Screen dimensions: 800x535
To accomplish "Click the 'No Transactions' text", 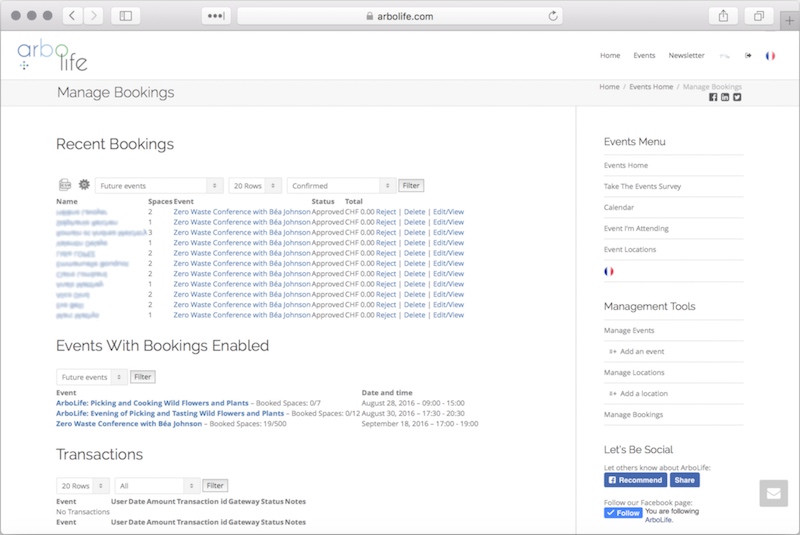I will pyautogui.click(x=83, y=512).
